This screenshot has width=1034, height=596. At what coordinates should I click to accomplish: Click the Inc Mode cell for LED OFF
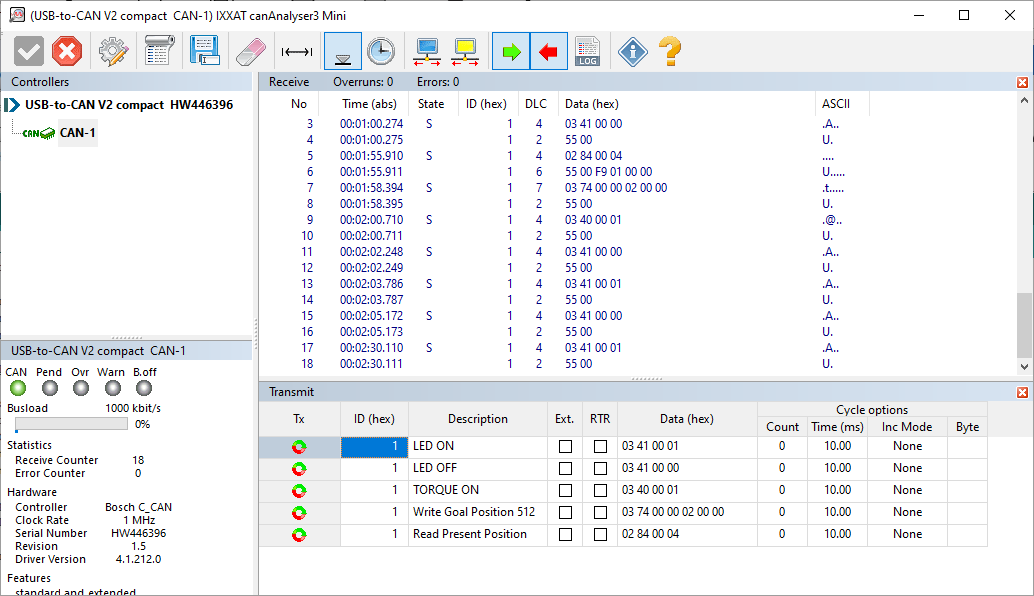coord(907,468)
